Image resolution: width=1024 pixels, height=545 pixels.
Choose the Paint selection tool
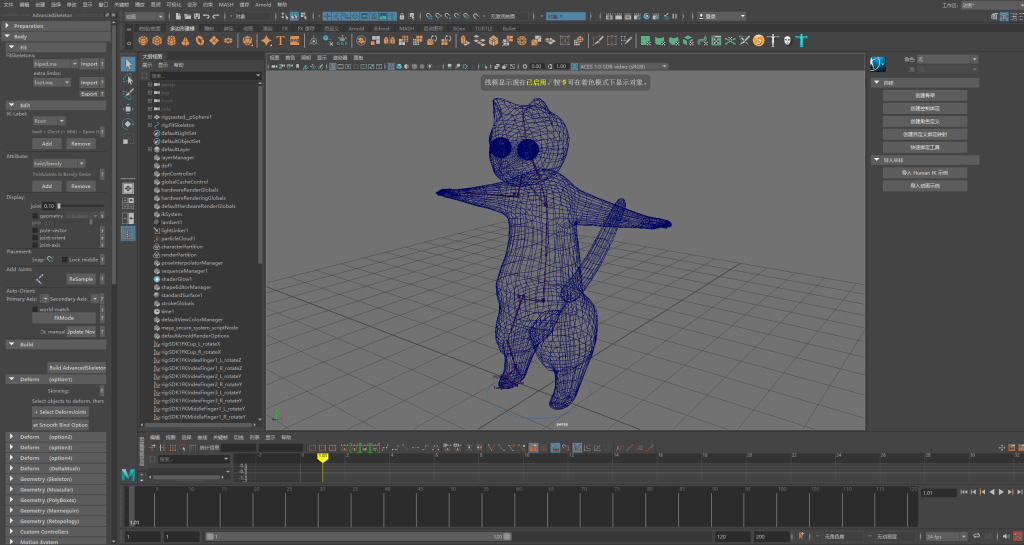(x=128, y=94)
